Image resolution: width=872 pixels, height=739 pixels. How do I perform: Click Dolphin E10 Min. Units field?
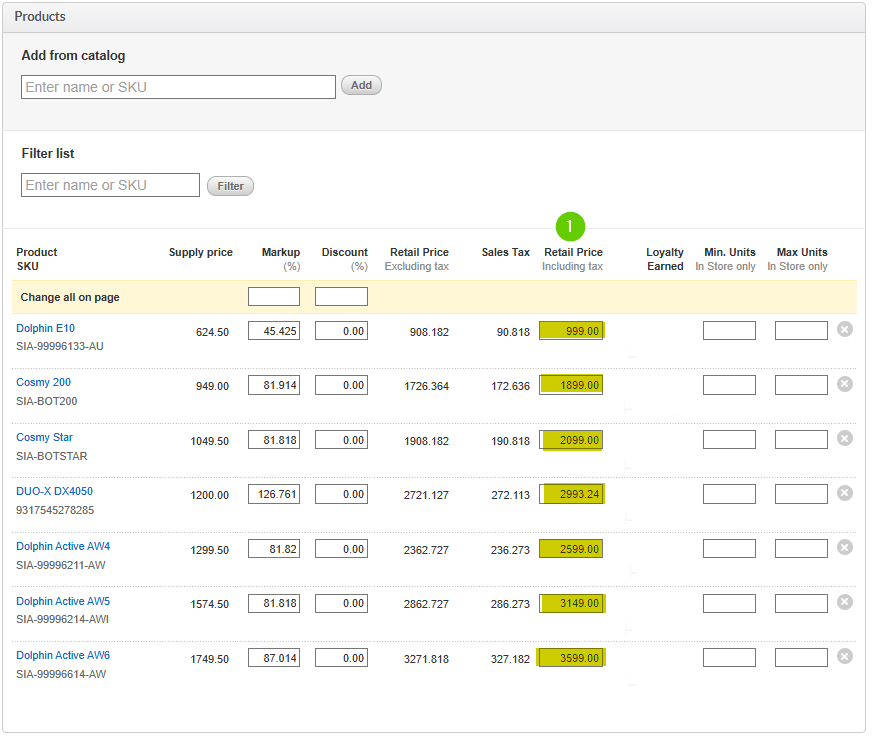click(x=729, y=331)
